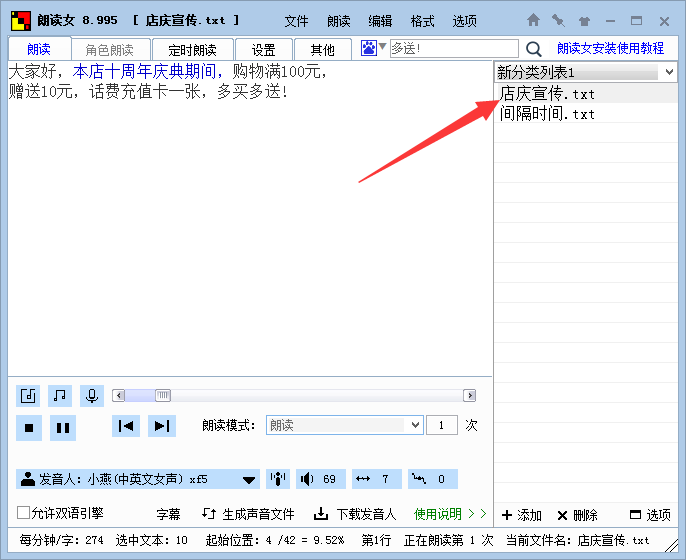The width and height of the screenshot is (686, 560).
Task: Open the 朗读模式 combo box
Action: tap(344, 425)
